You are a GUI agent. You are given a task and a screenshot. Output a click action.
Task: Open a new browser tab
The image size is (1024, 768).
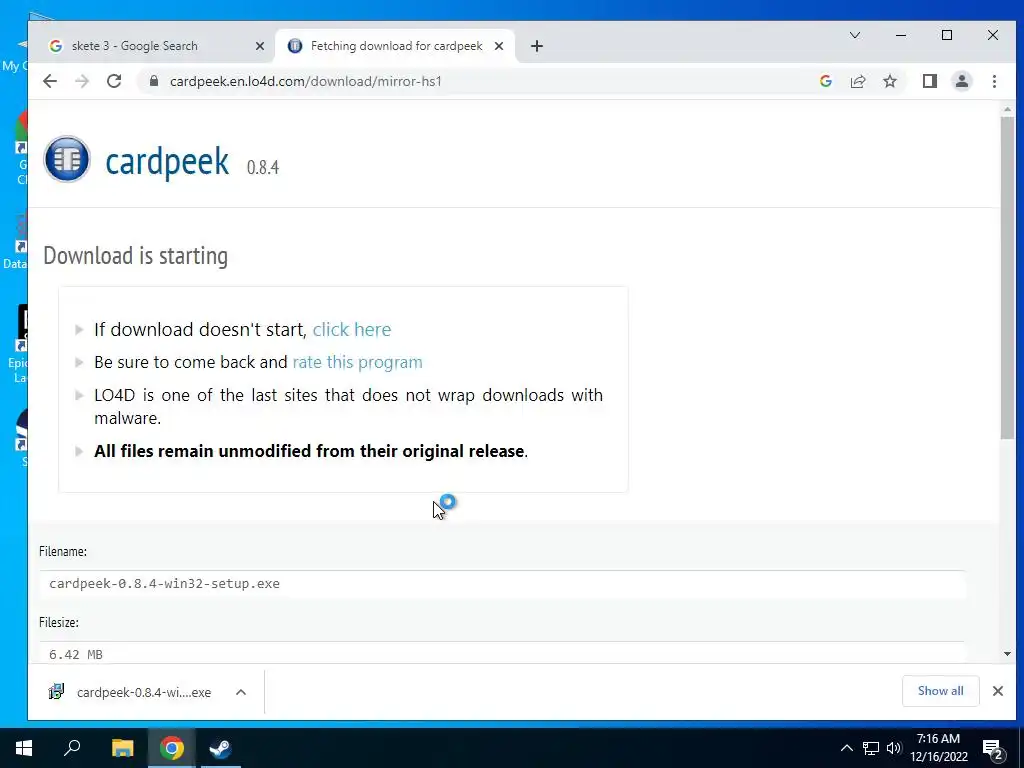coord(536,46)
